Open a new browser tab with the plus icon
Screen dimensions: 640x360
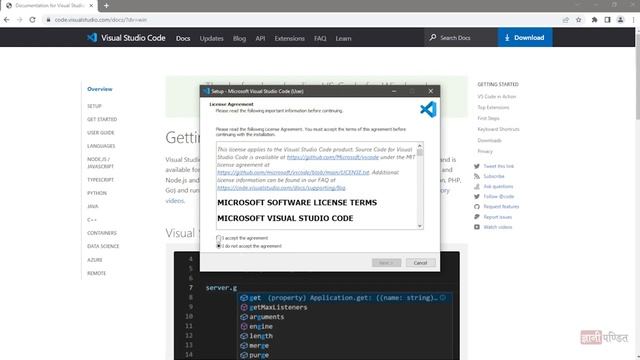coord(106,6)
